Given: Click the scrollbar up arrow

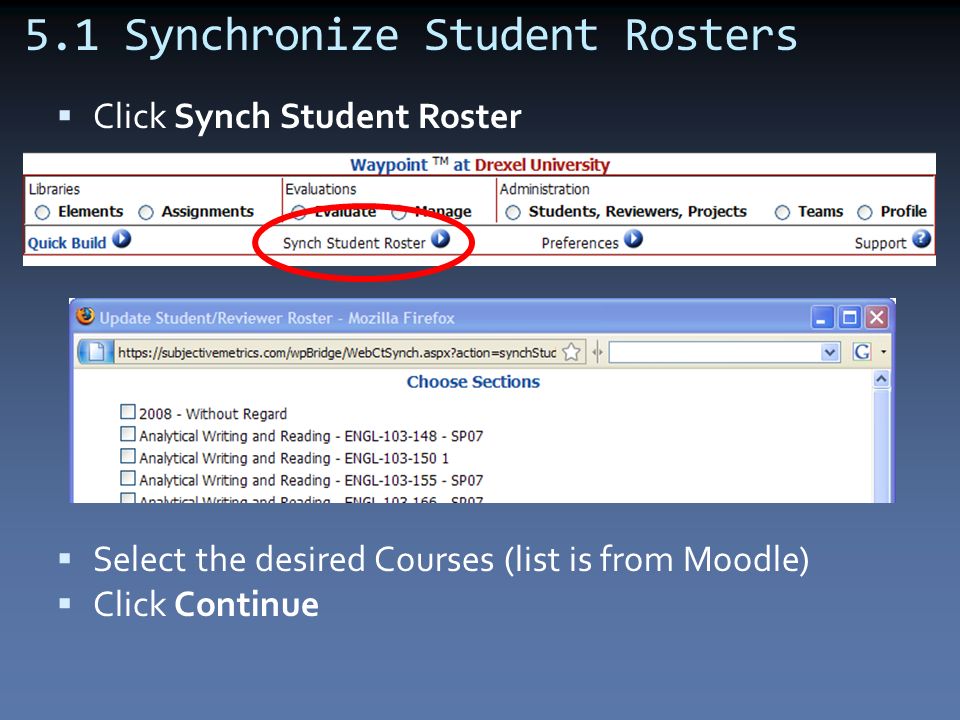Looking at the screenshot, I should click(881, 379).
